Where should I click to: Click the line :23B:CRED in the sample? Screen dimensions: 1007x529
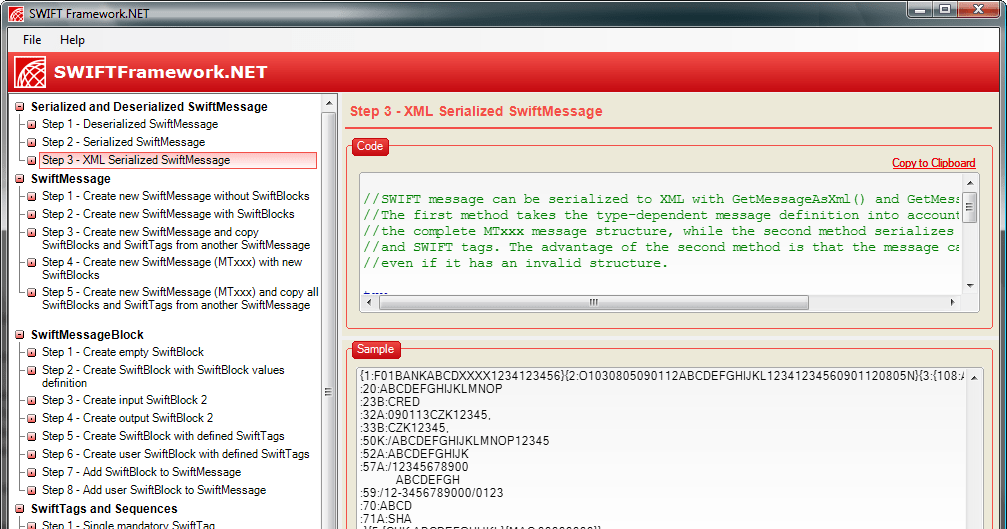390,402
